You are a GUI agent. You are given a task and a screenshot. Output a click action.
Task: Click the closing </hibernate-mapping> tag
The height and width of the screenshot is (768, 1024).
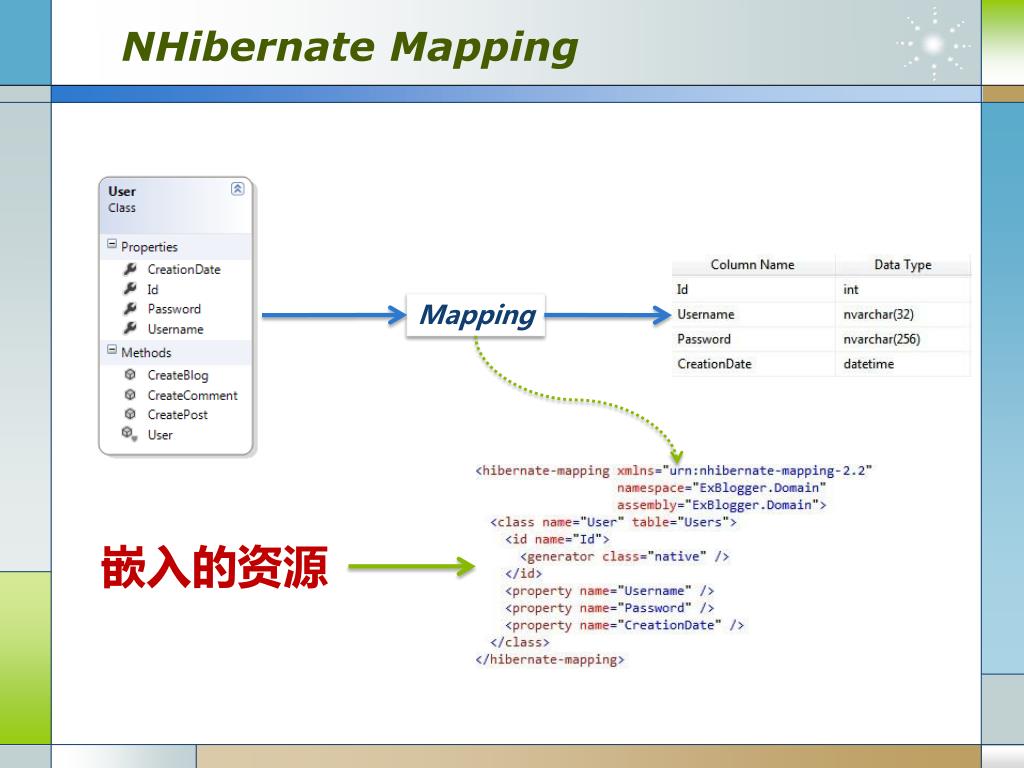(550, 659)
